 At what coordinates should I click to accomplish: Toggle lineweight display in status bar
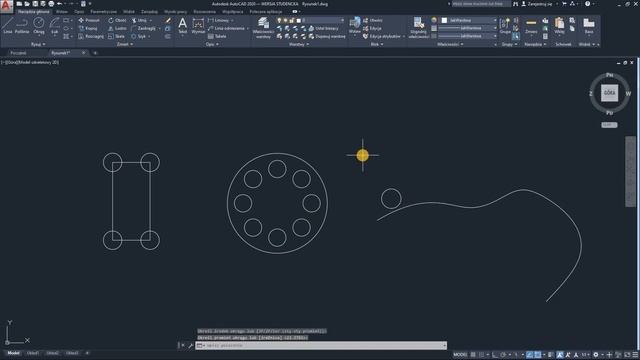[551, 355]
